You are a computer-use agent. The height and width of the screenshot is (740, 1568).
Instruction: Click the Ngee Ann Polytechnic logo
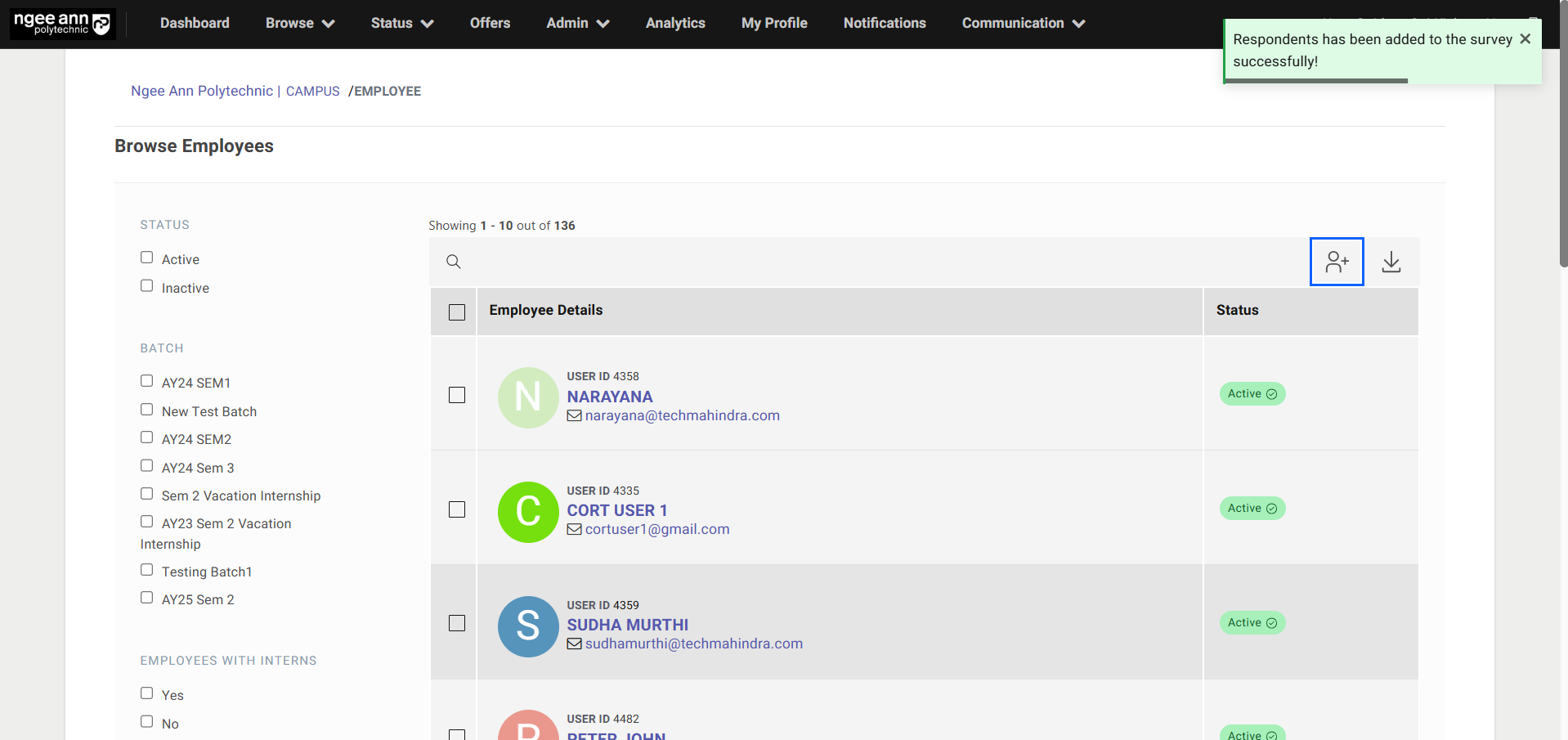click(x=62, y=24)
